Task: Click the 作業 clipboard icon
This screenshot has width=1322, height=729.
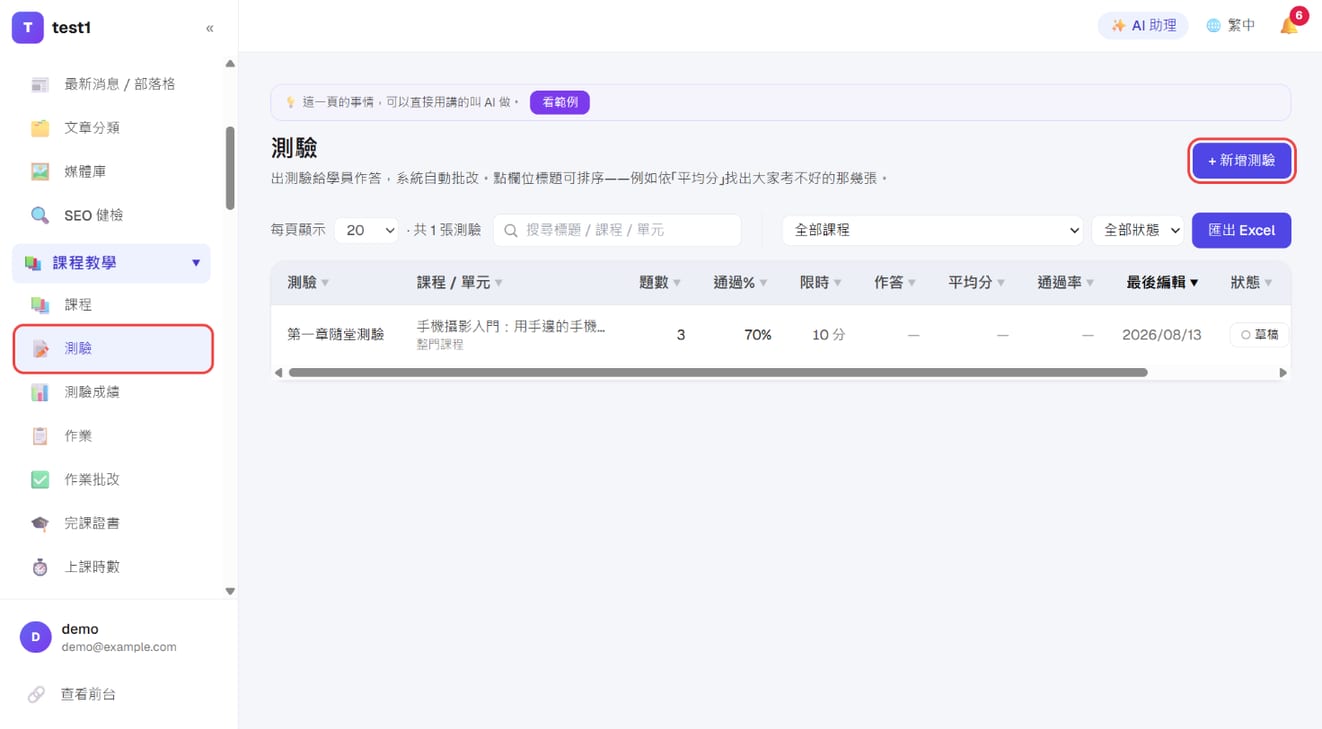Action: click(x=40, y=436)
